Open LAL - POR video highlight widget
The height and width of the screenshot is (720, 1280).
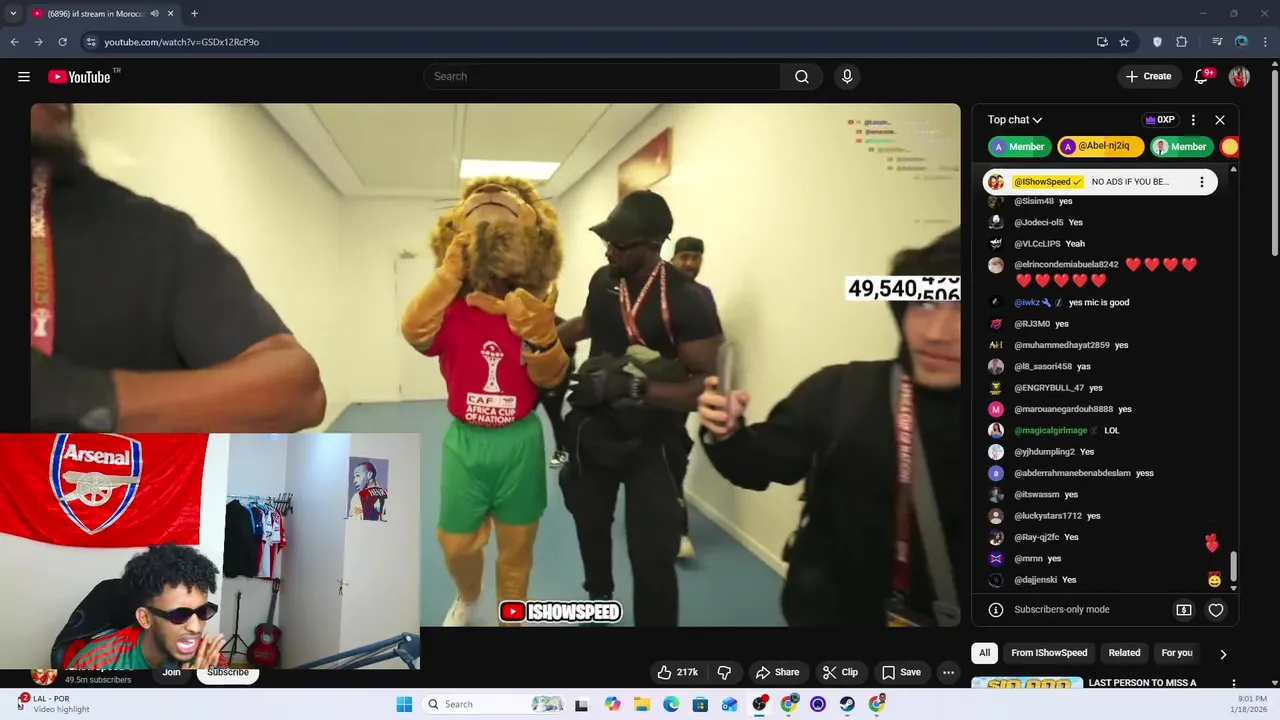(55, 704)
